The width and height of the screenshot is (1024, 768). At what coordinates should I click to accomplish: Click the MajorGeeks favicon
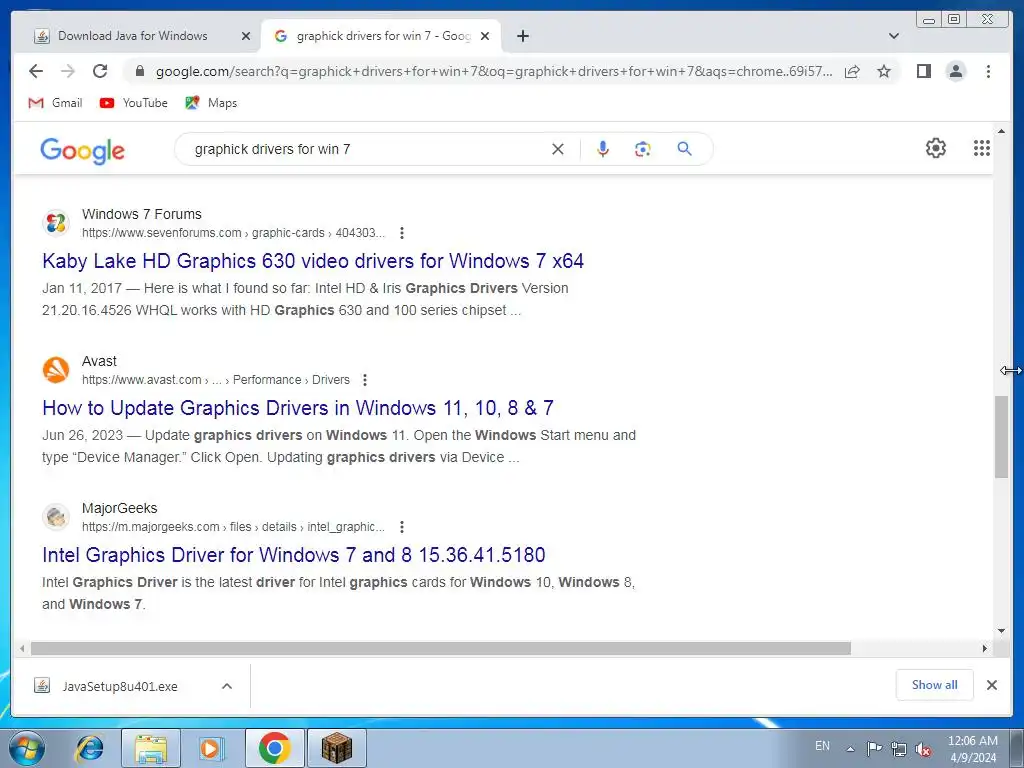(x=56, y=517)
